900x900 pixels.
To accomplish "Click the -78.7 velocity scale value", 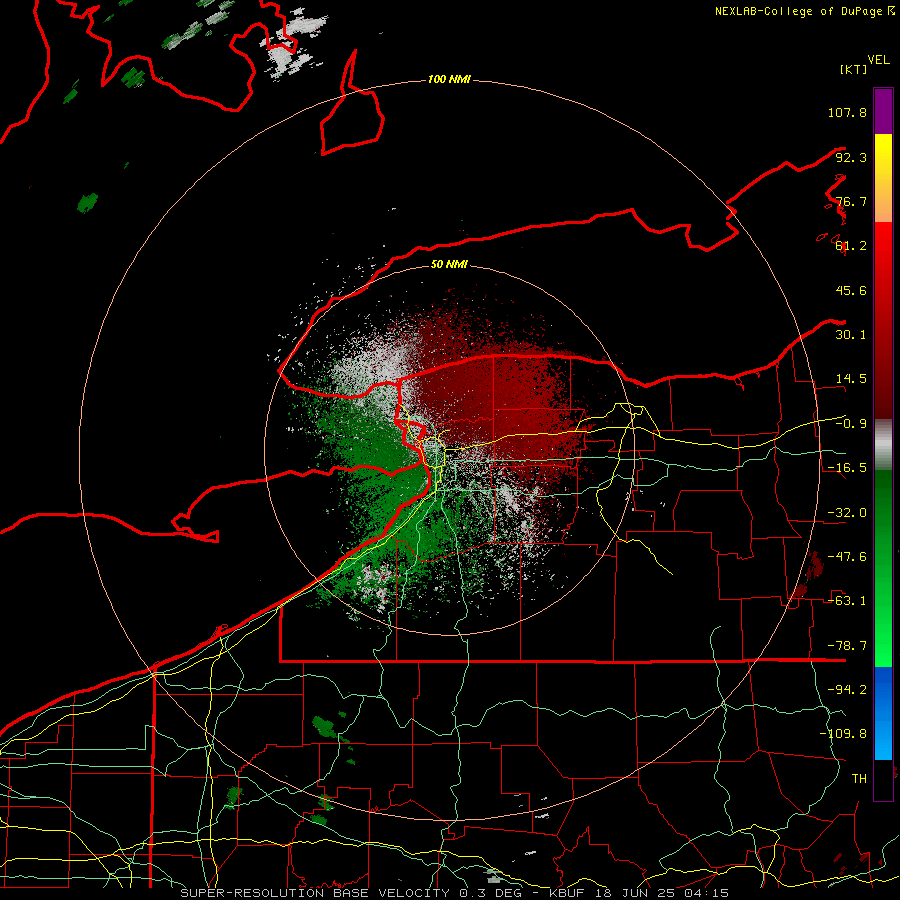I will tap(847, 646).
